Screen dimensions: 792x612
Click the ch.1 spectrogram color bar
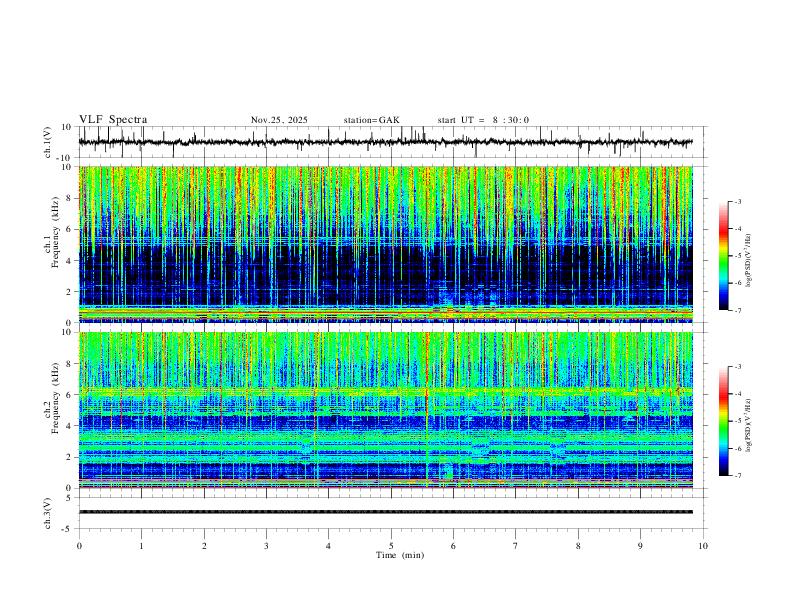click(x=723, y=256)
